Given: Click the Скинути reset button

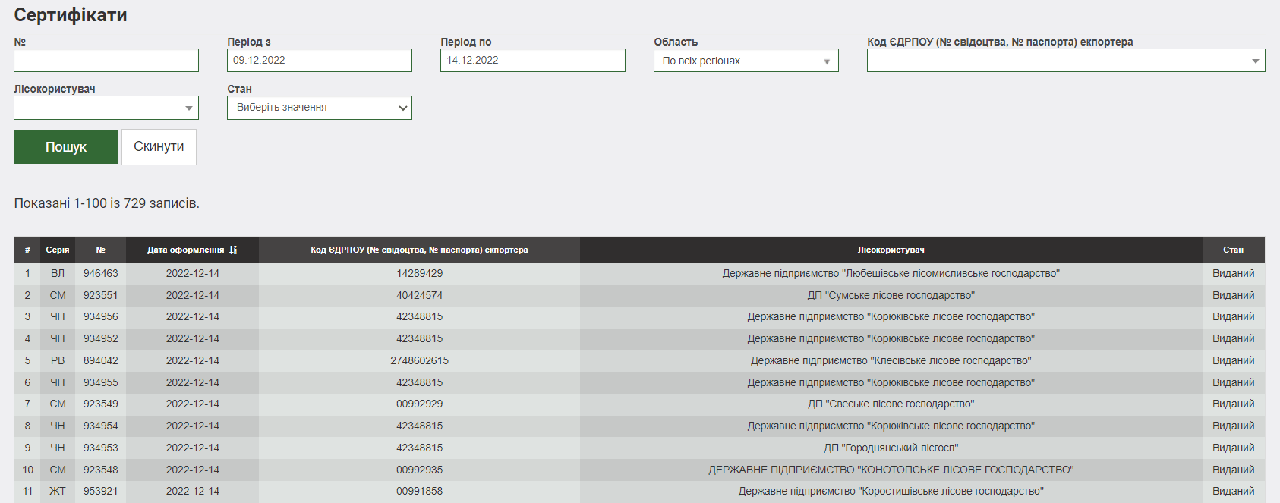Looking at the screenshot, I should pos(158,147).
